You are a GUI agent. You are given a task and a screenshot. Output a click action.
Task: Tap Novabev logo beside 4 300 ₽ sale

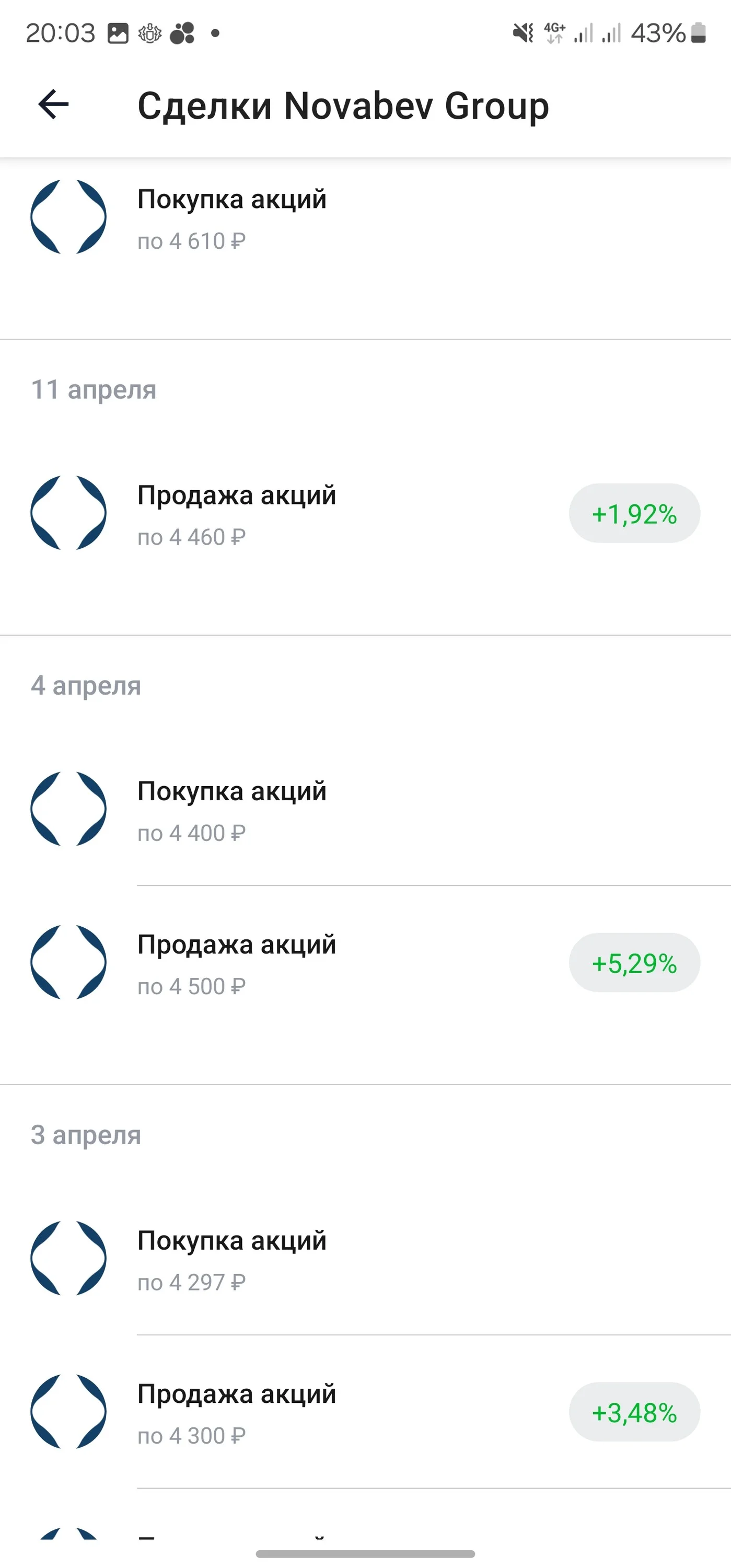coord(69,1411)
